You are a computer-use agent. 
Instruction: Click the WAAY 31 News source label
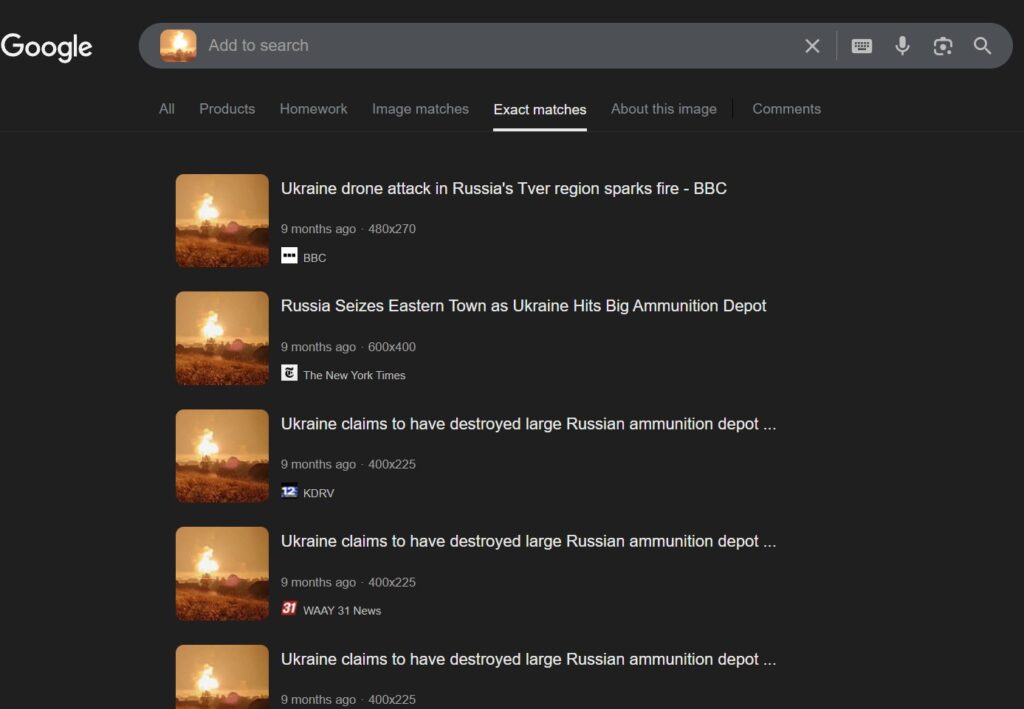342,610
